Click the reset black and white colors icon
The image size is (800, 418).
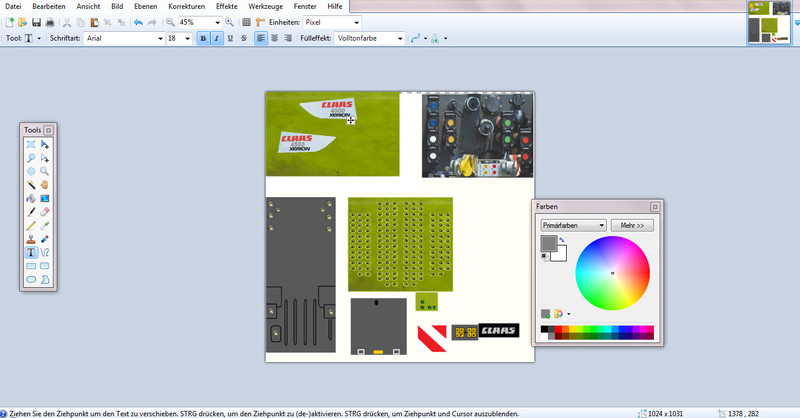(545, 257)
